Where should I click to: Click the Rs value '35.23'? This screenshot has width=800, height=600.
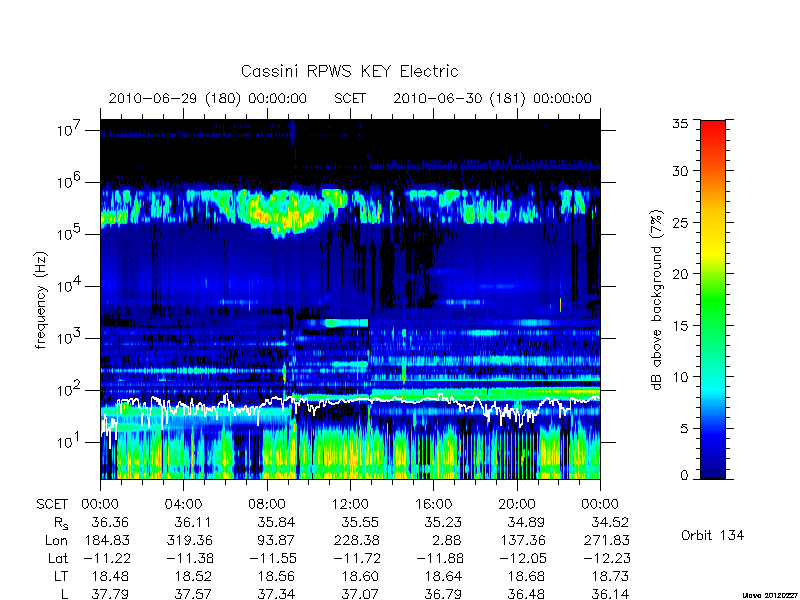point(443,522)
